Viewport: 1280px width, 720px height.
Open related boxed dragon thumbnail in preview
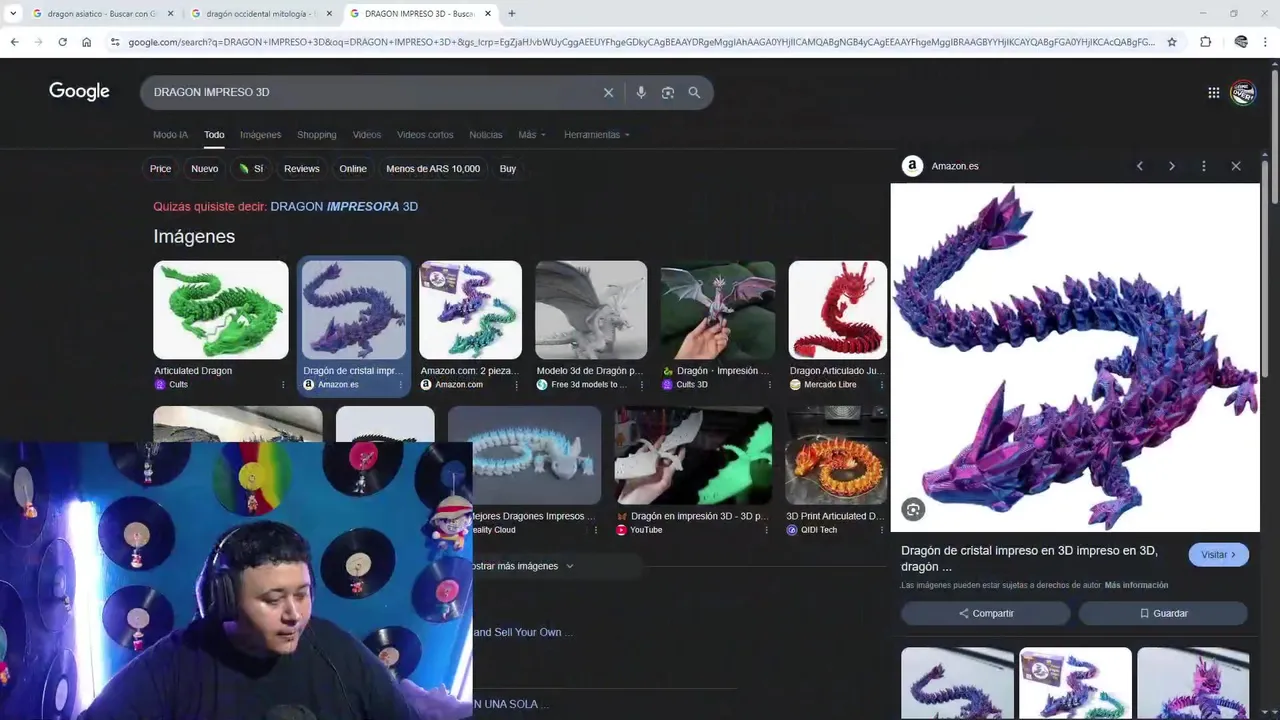pyautogui.click(x=1075, y=683)
